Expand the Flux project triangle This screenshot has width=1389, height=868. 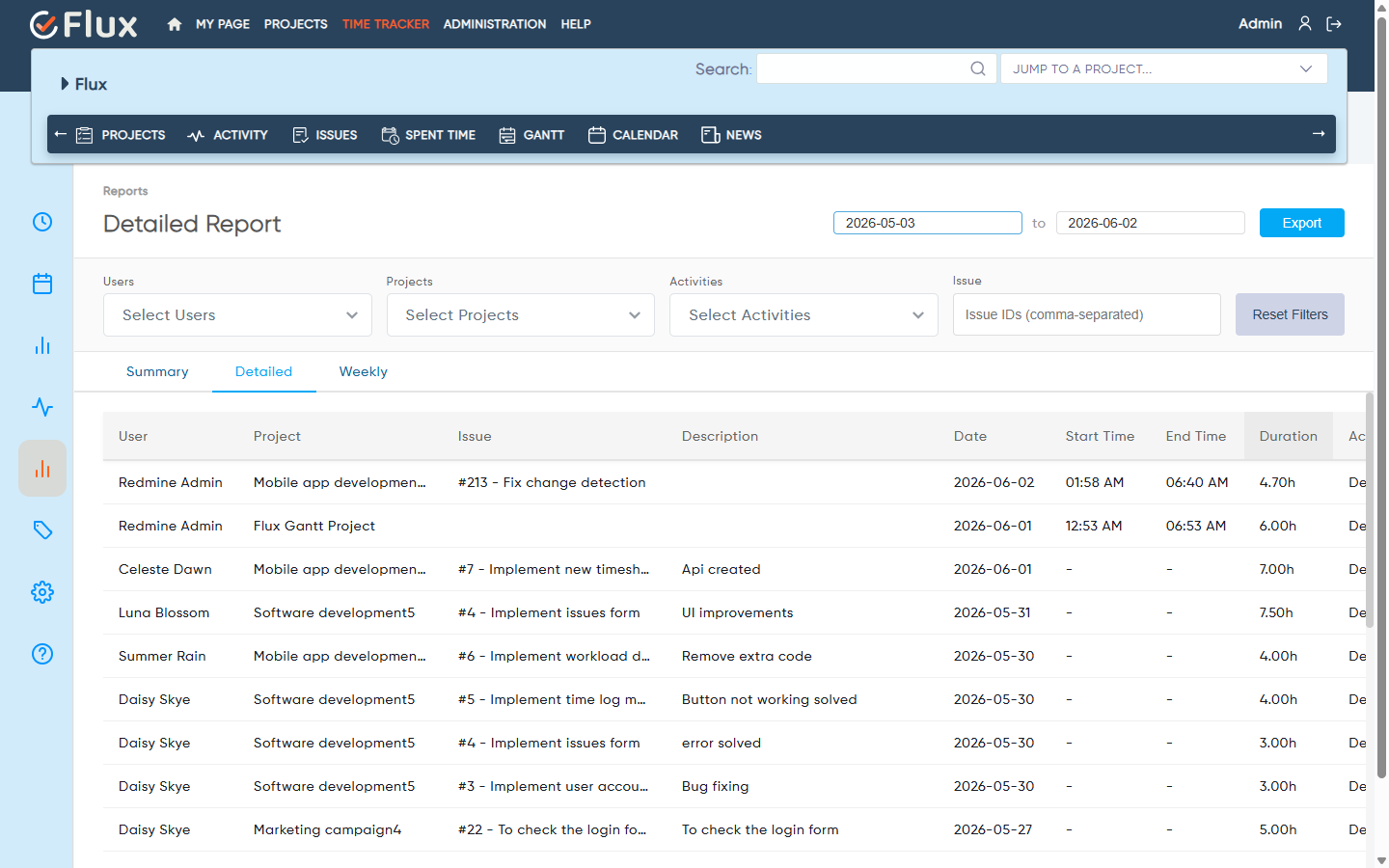(65, 84)
